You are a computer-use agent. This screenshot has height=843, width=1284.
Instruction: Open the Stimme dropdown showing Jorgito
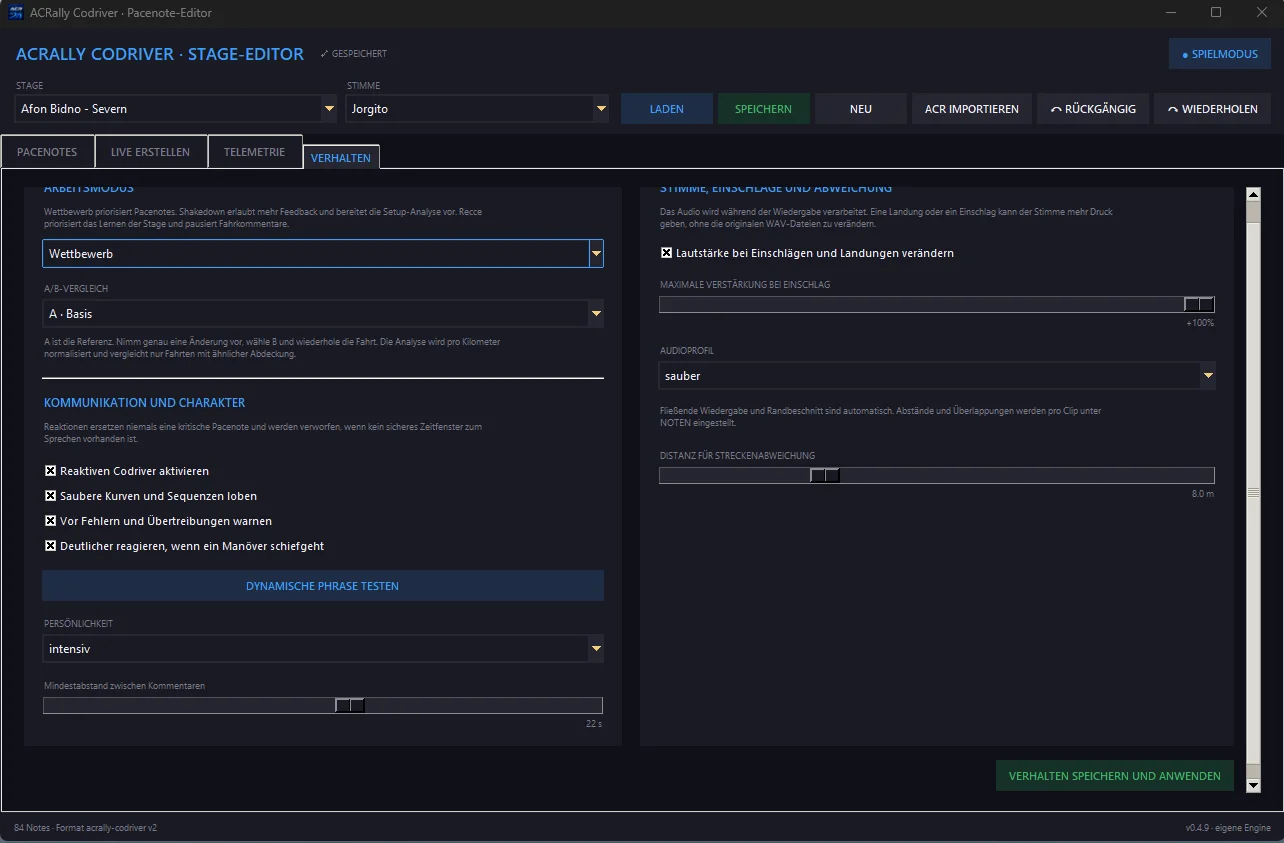coord(477,109)
